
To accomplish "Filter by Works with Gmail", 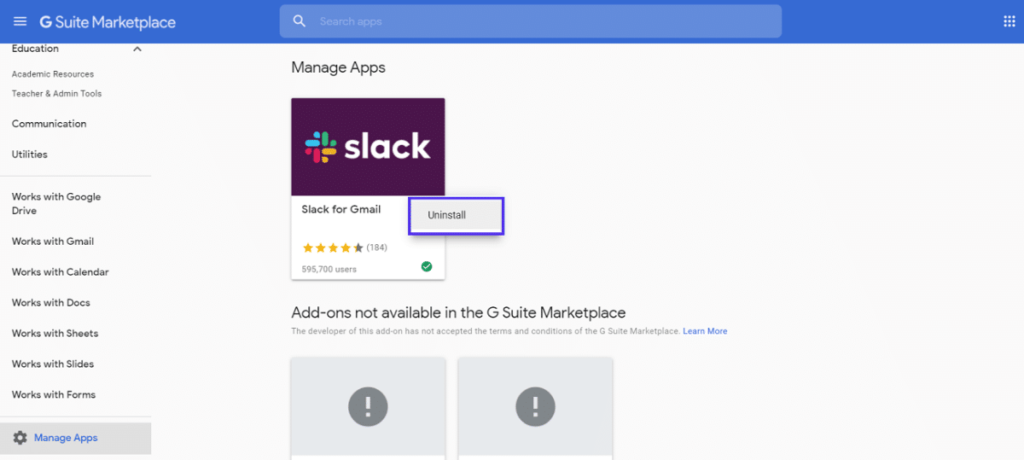I will coord(53,241).
